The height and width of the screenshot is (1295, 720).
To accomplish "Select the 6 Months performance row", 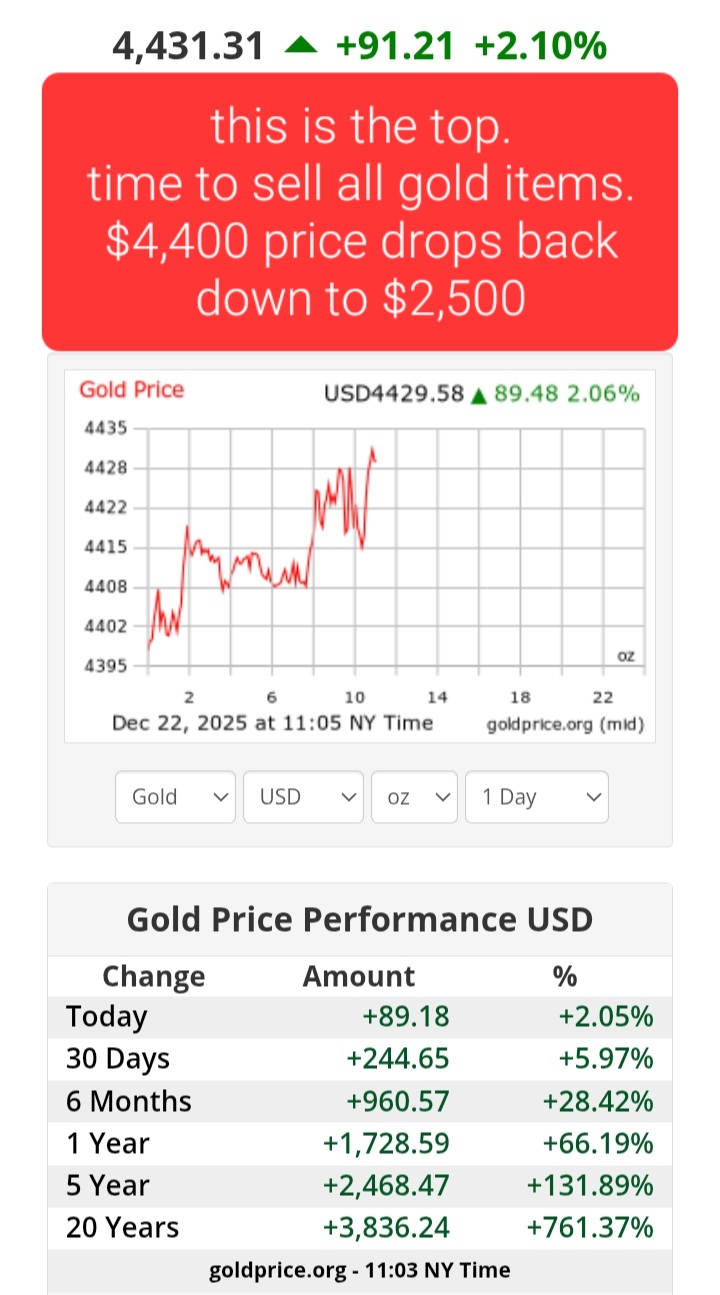I will click(x=360, y=1101).
